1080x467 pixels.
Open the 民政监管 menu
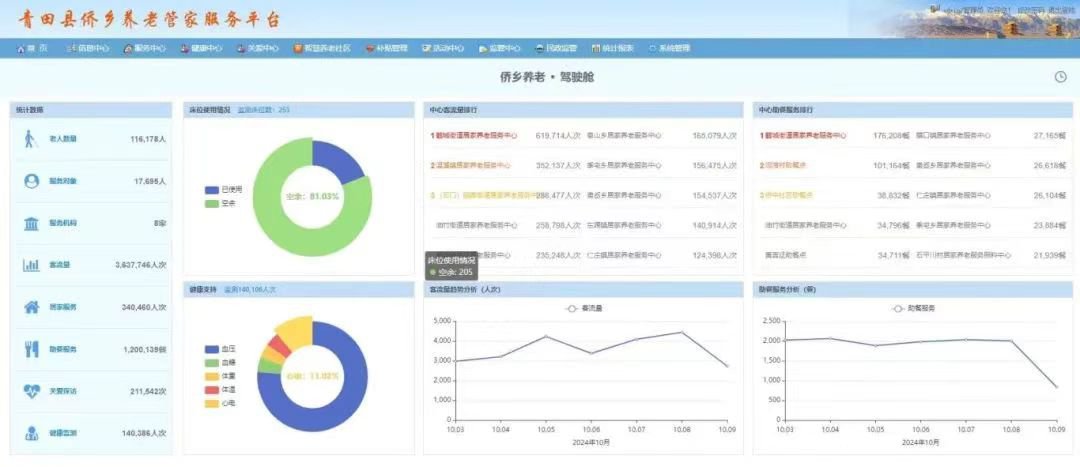556,48
